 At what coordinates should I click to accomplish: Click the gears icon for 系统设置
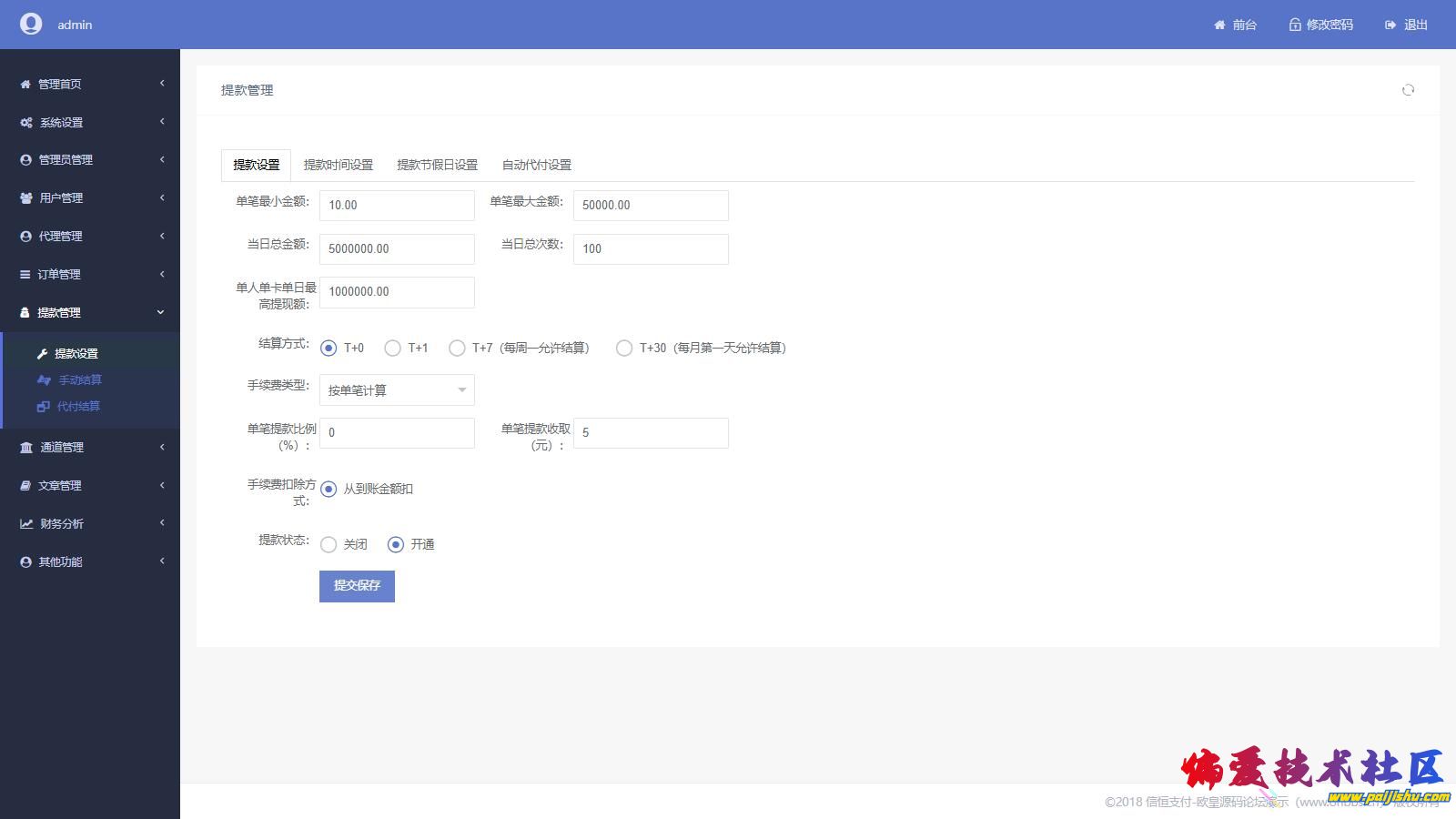point(26,123)
